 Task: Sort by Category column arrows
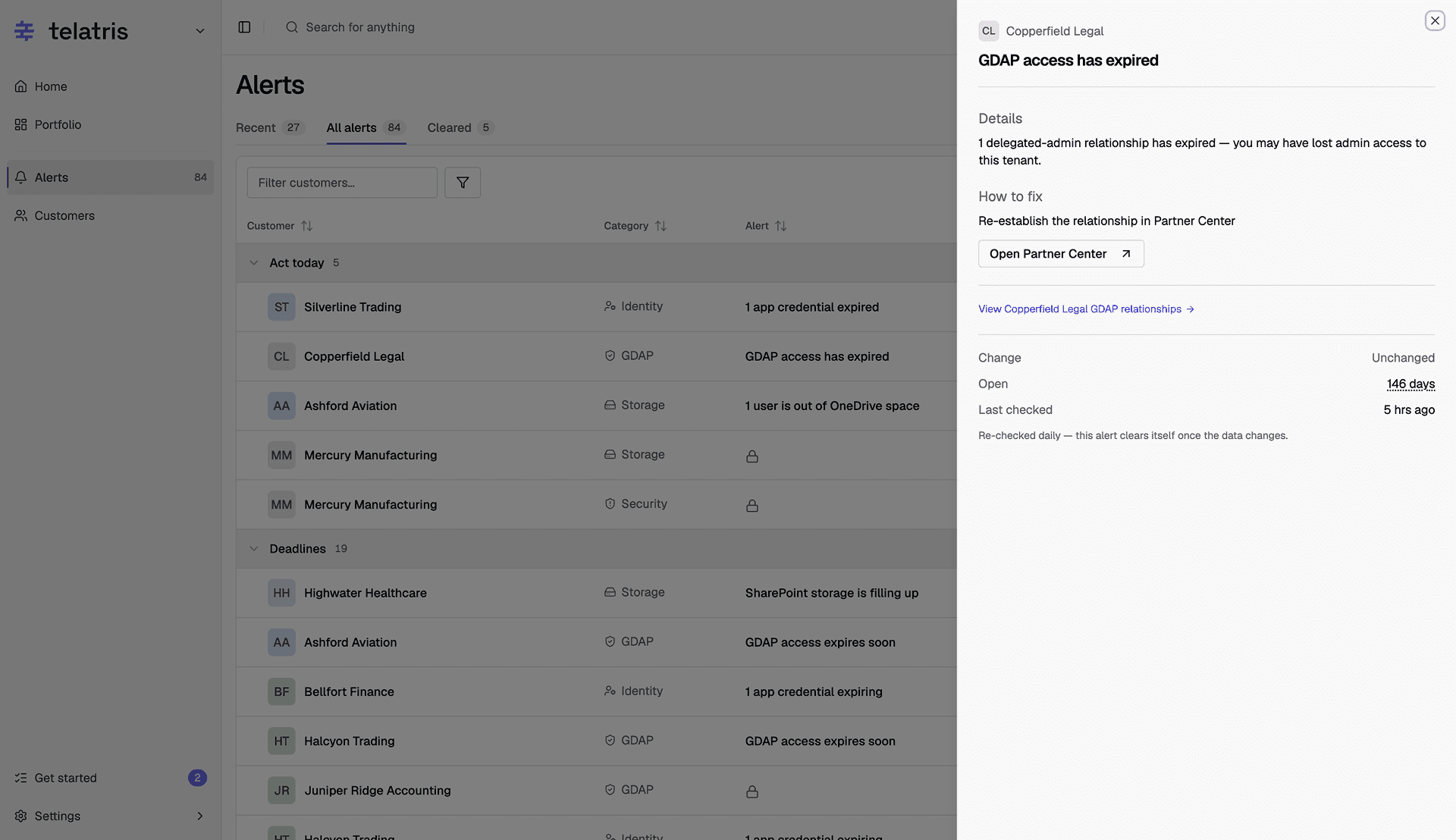coord(661,226)
